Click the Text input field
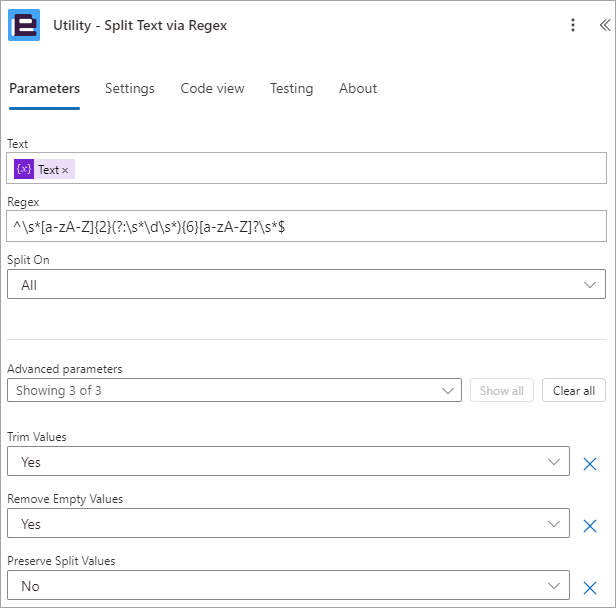 (x=340, y=170)
